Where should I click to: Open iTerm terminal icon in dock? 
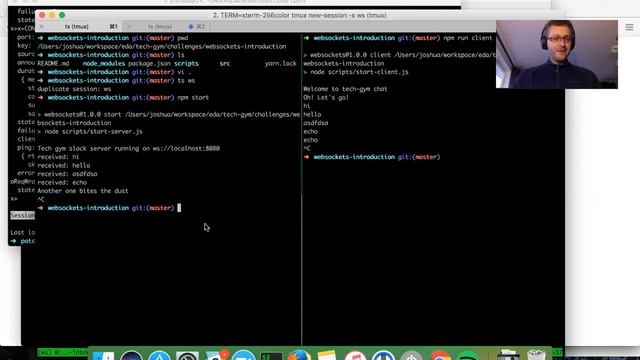(x=271, y=356)
